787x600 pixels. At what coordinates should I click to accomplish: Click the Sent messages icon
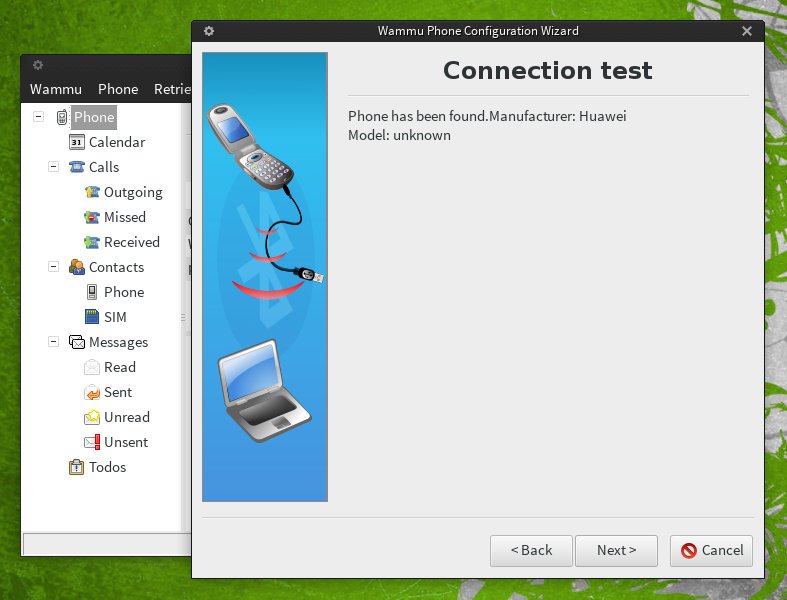click(92, 392)
